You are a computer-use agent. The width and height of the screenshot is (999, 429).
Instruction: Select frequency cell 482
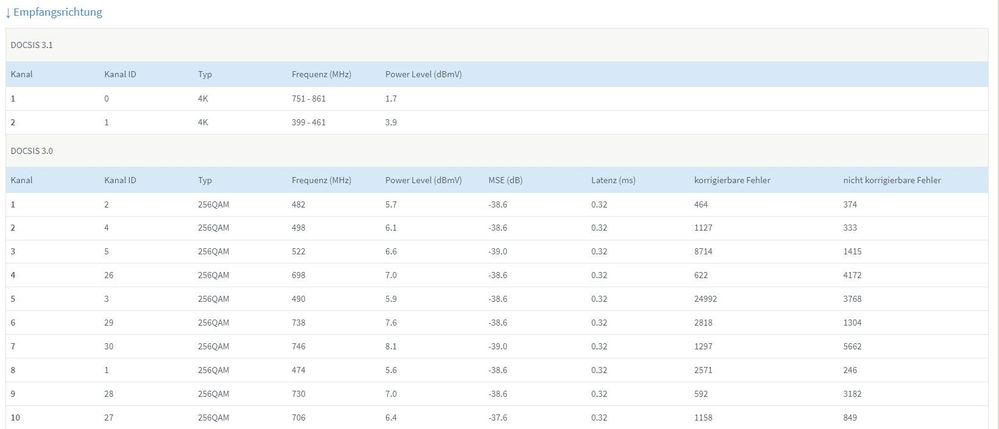click(299, 205)
